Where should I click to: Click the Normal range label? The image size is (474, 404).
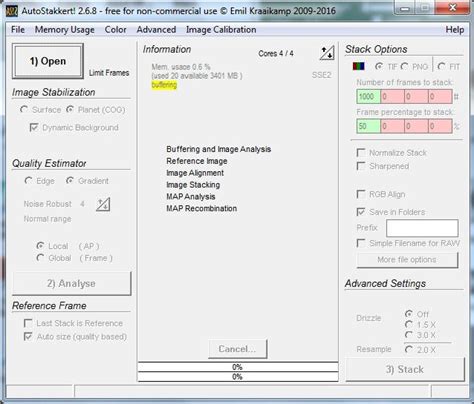47,219
